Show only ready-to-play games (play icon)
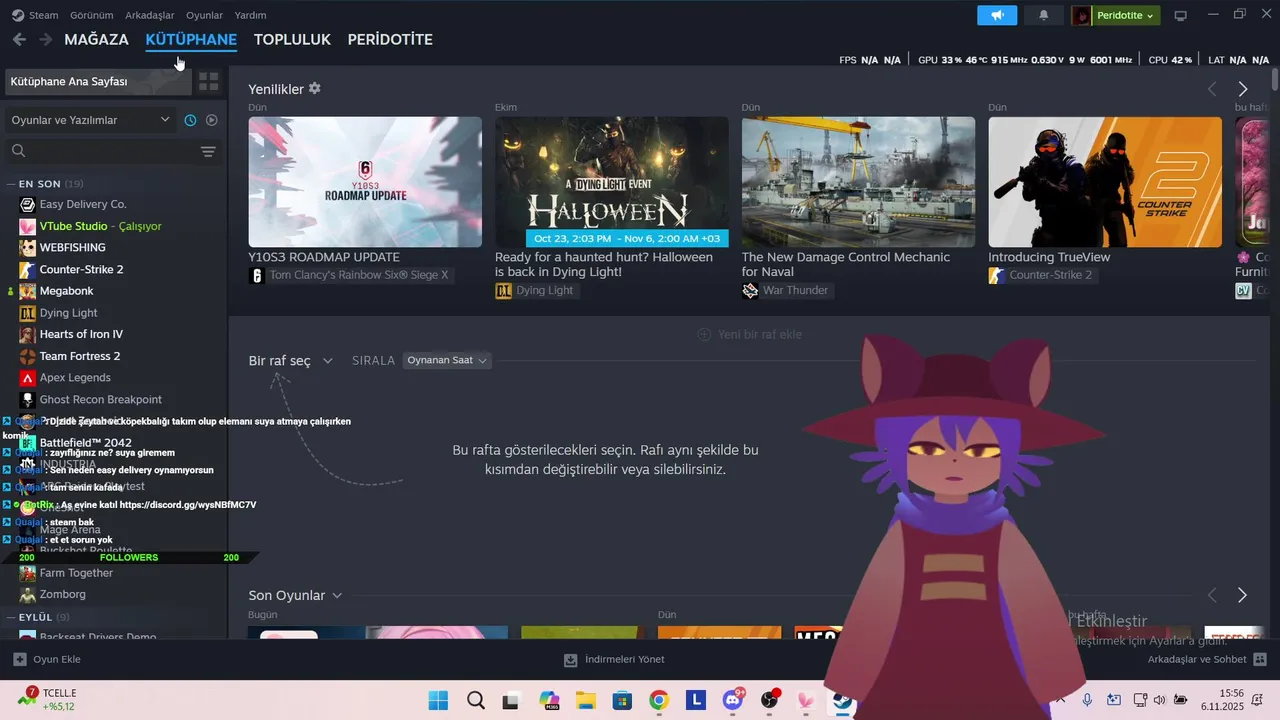This screenshot has height=720, width=1280. click(x=211, y=120)
